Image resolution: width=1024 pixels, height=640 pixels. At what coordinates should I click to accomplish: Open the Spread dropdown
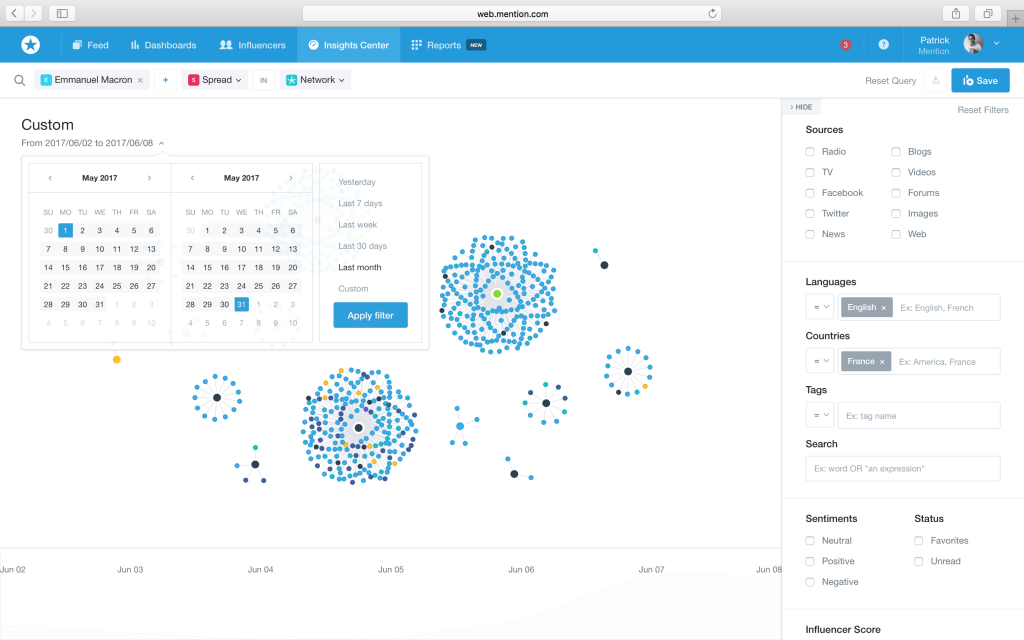214,80
